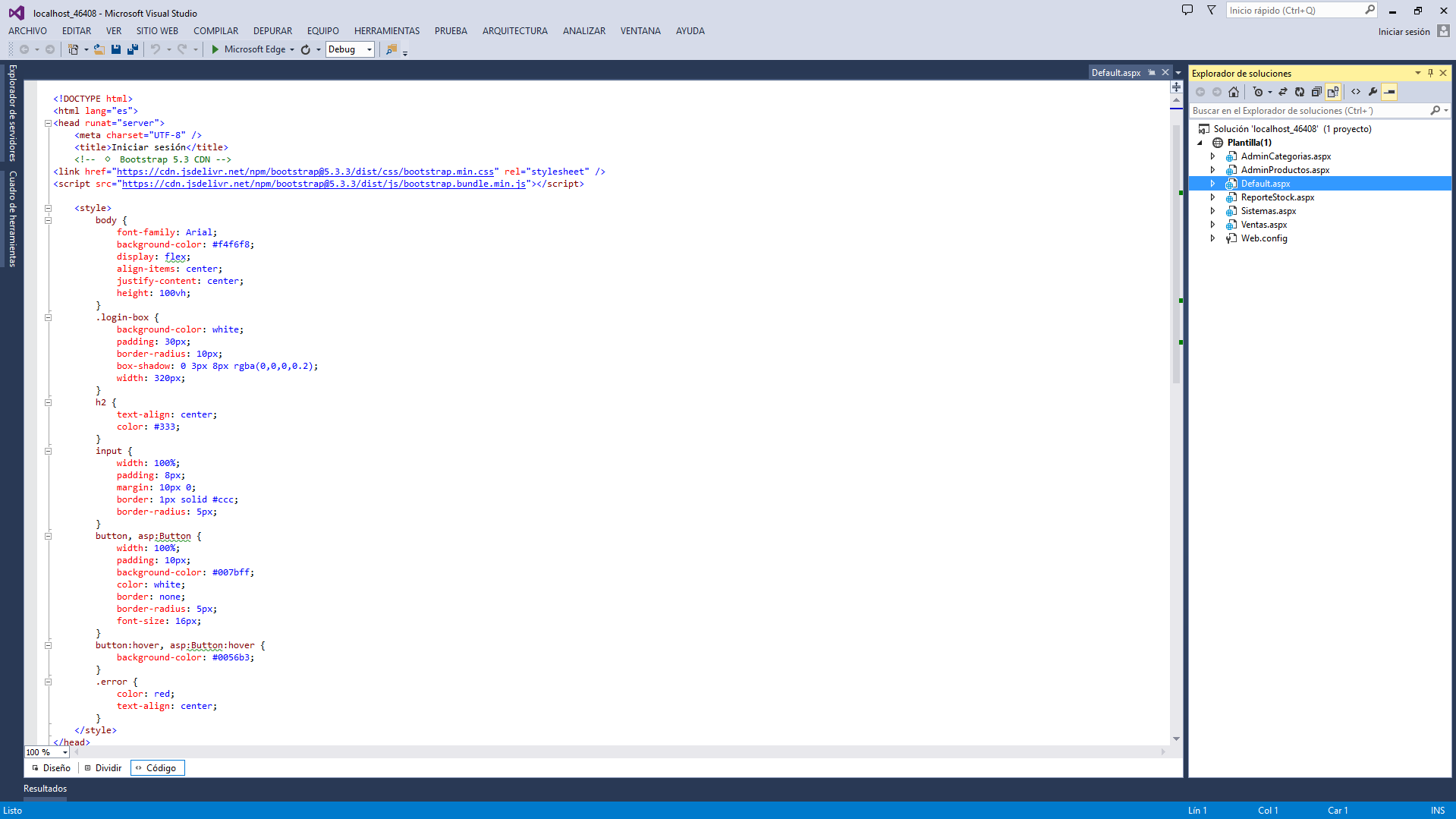Switch to the Diseño tab
The height and width of the screenshot is (819, 1456).
(x=50, y=767)
